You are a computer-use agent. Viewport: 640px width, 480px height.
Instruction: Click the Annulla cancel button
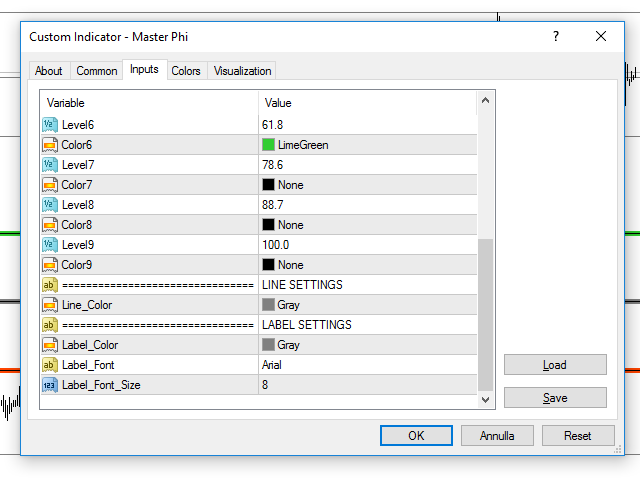coord(497,436)
